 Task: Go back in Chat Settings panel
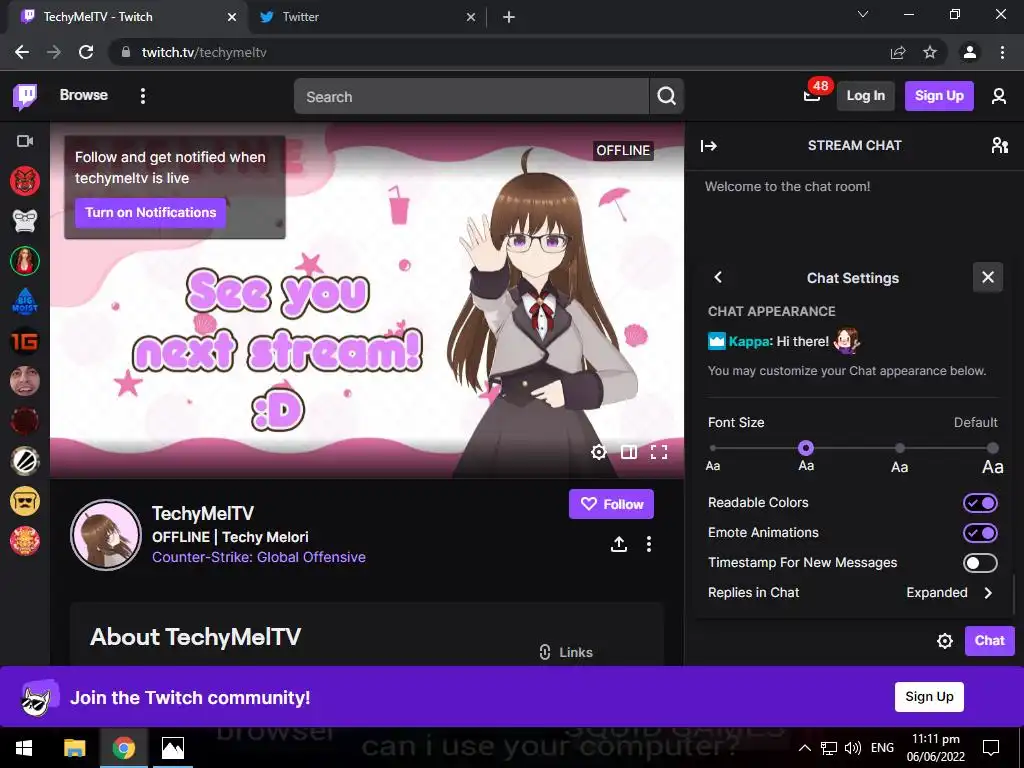[x=718, y=277]
